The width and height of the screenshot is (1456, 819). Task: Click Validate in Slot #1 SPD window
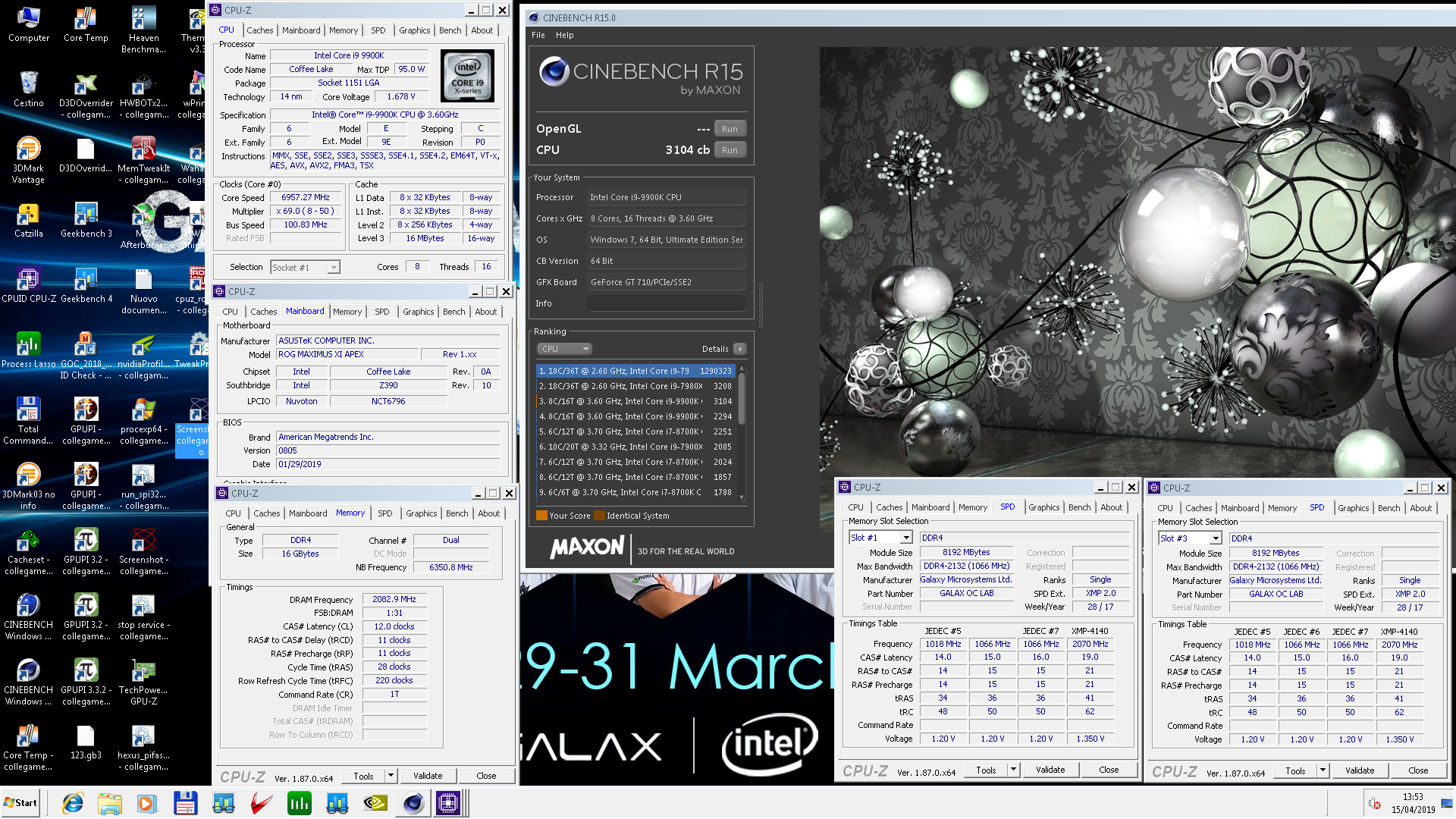[1050, 770]
